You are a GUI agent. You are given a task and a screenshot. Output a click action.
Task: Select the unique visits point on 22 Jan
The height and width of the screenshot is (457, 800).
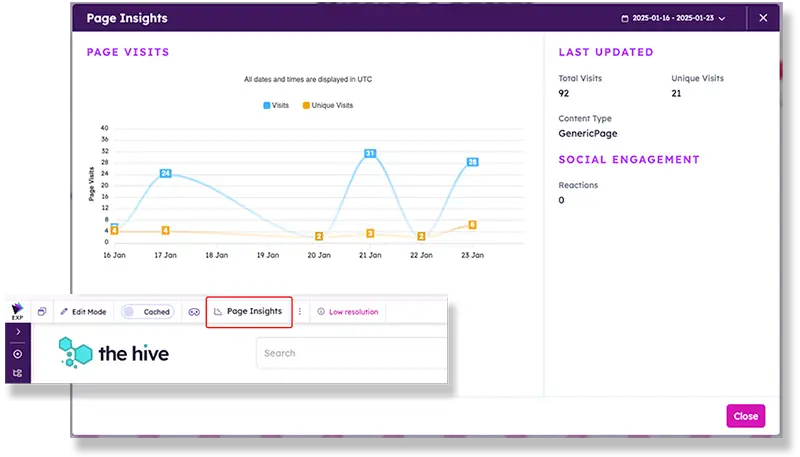(x=421, y=236)
